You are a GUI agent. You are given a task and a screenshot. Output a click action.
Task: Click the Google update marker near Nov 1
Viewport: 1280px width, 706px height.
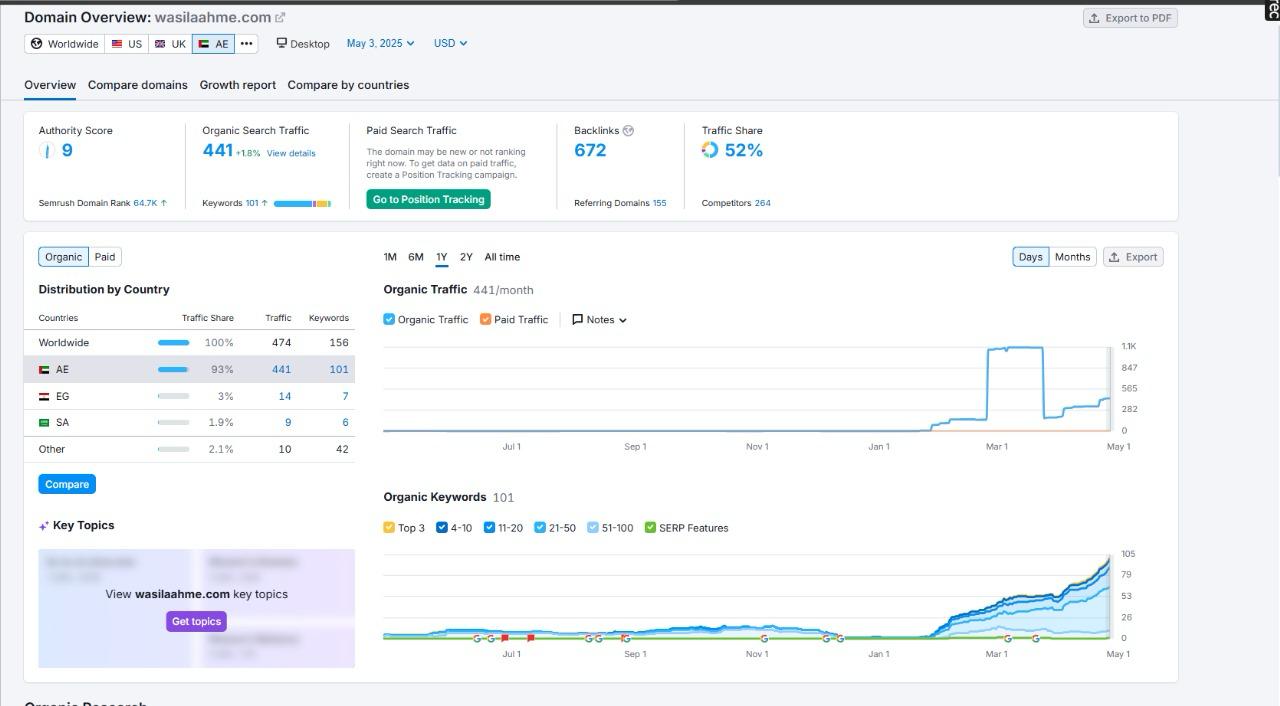click(764, 638)
